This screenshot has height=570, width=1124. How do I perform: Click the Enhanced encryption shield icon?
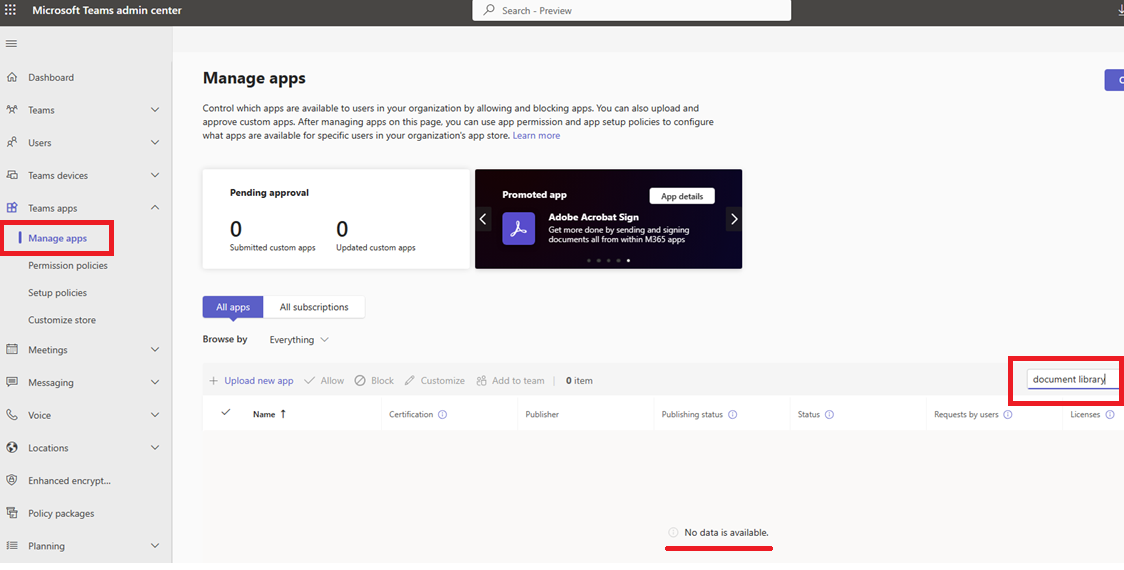tap(11, 480)
